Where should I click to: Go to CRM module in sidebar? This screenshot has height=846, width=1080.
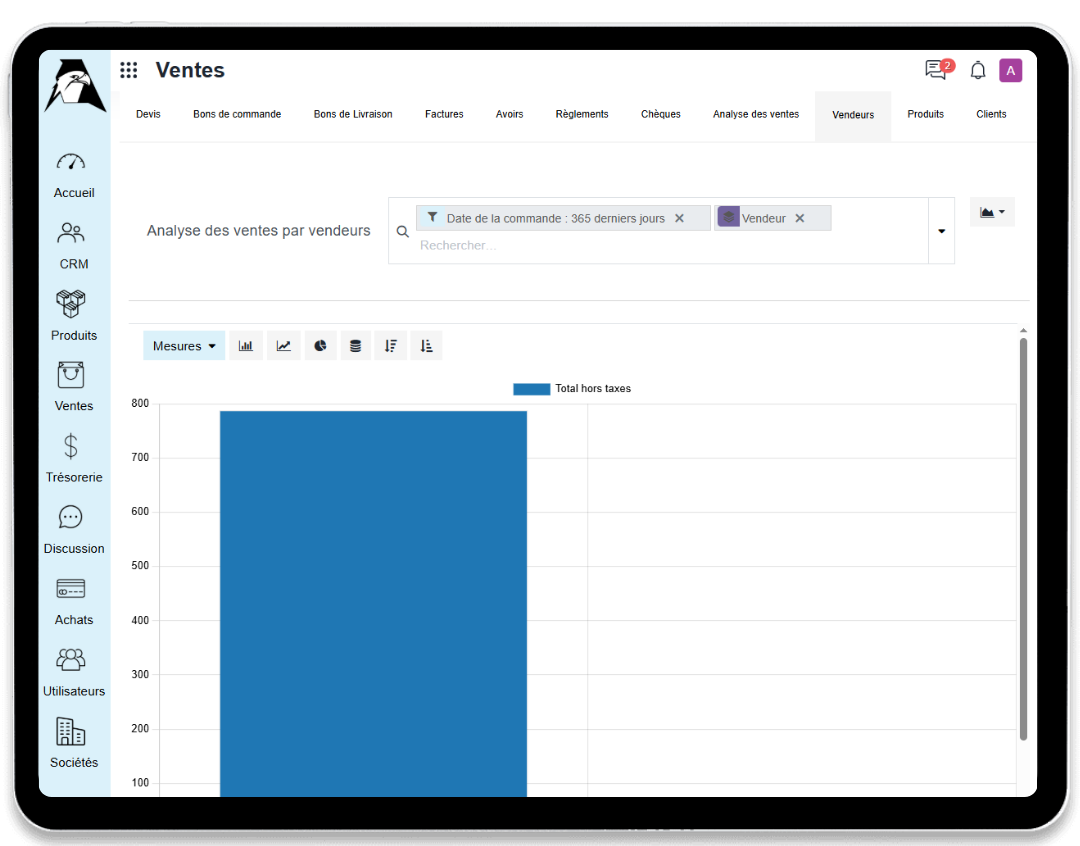(74, 246)
